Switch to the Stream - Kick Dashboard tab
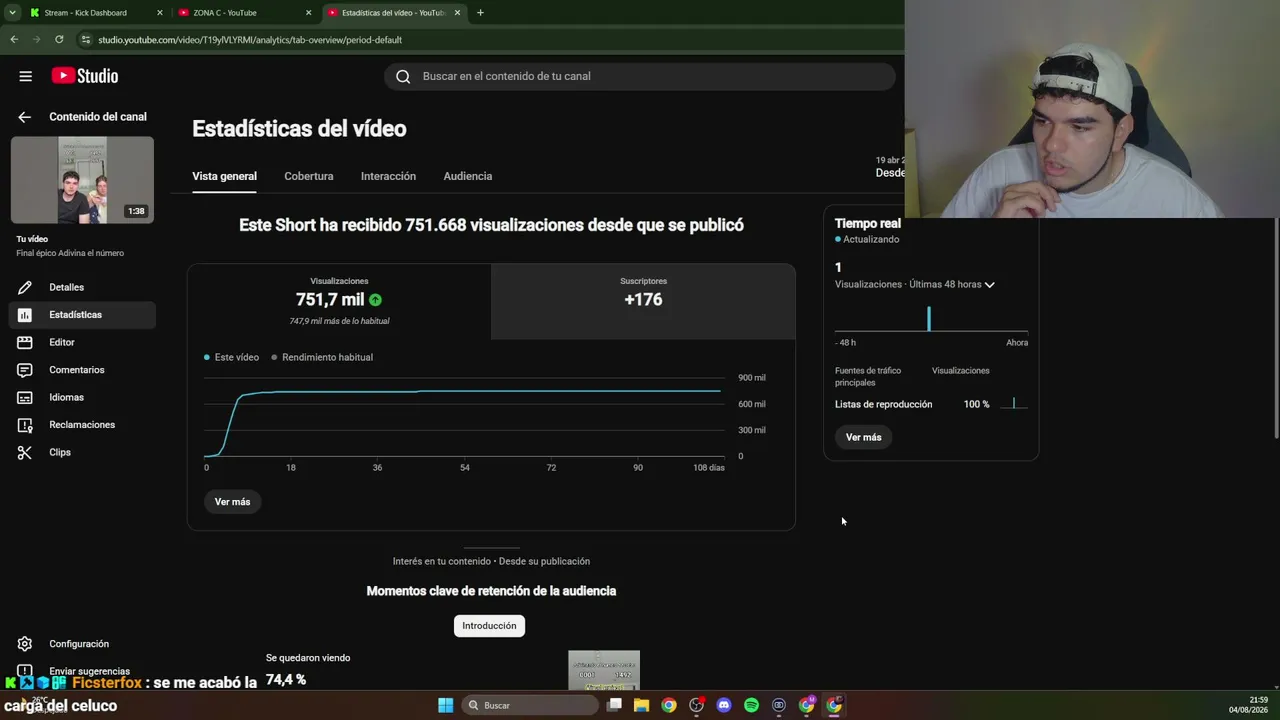The width and height of the screenshot is (1280, 720). coord(93,13)
